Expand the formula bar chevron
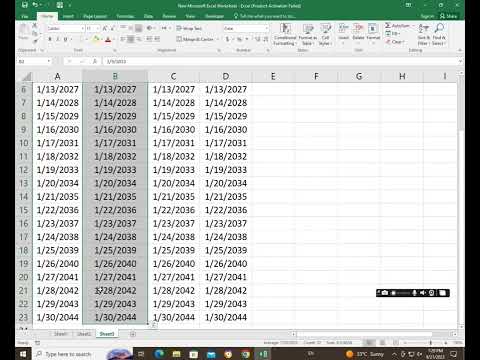This screenshot has width=480, height=360. pyautogui.click(x=460, y=61)
